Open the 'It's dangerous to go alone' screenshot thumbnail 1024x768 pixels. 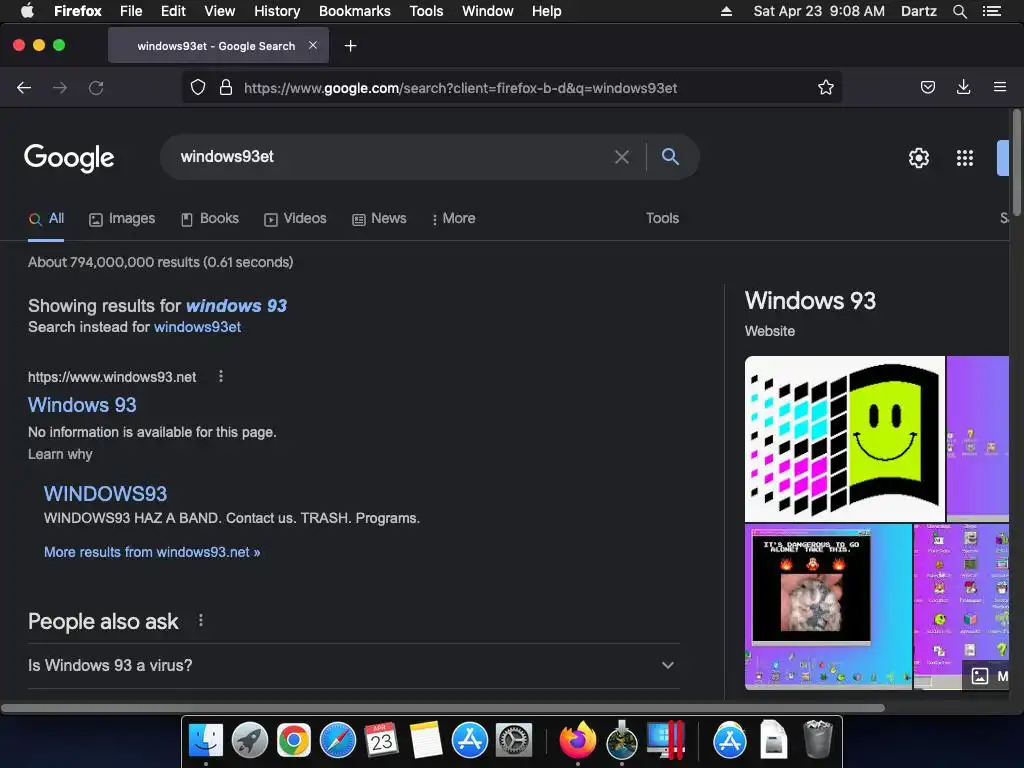point(828,607)
